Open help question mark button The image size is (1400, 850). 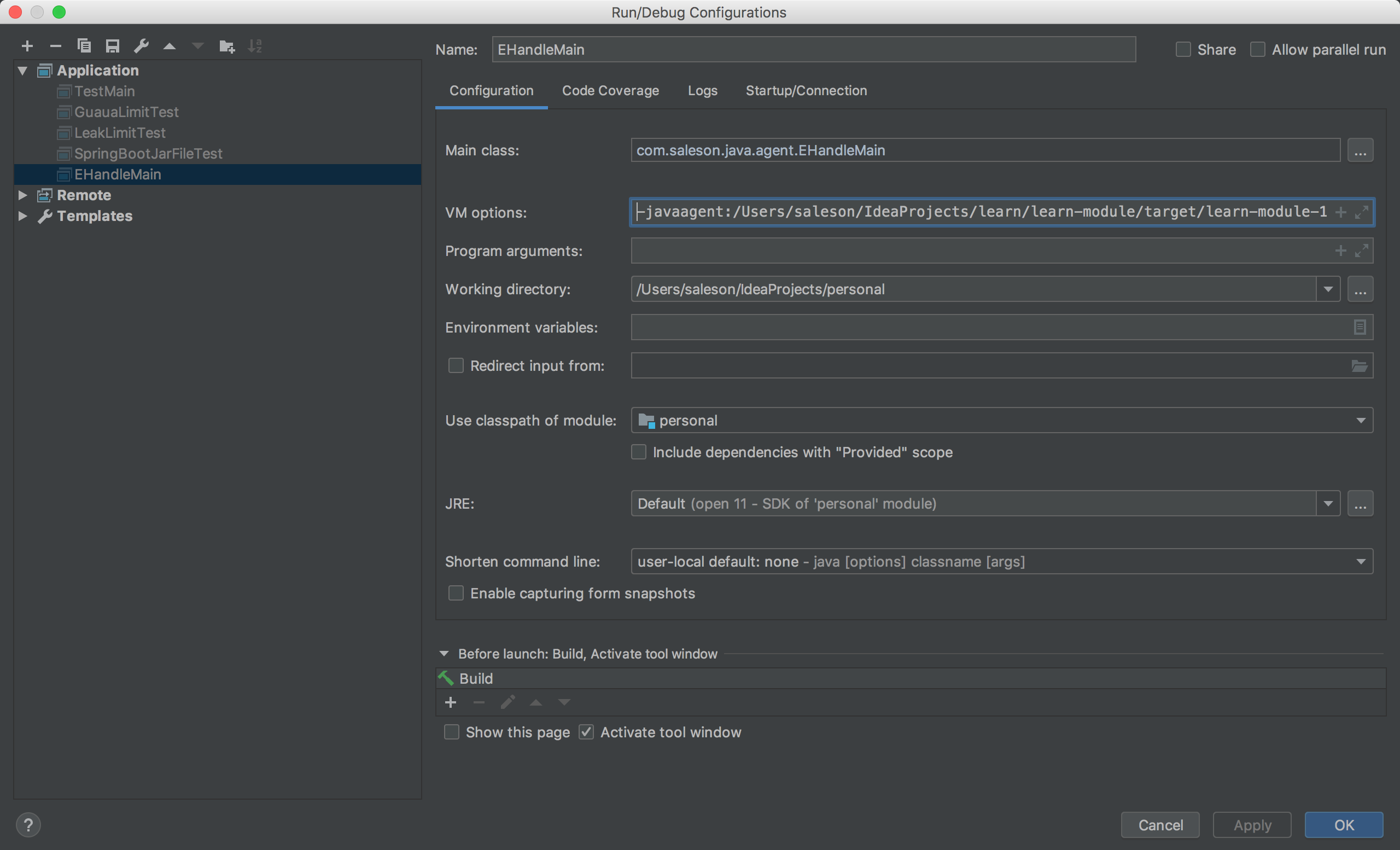(x=28, y=825)
